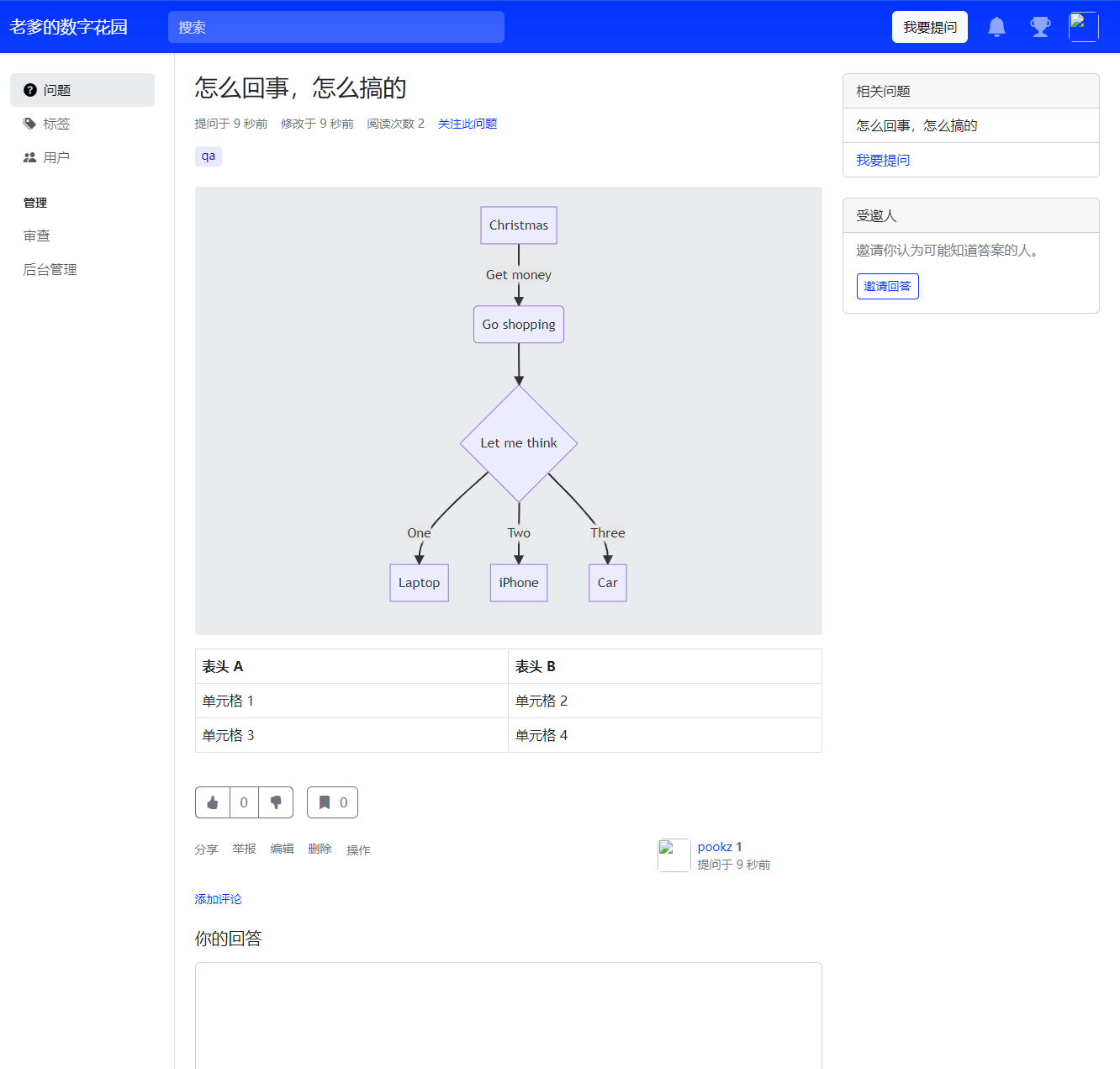Bookmark this question
This screenshot has height=1069, width=1120.
point(332,802)
